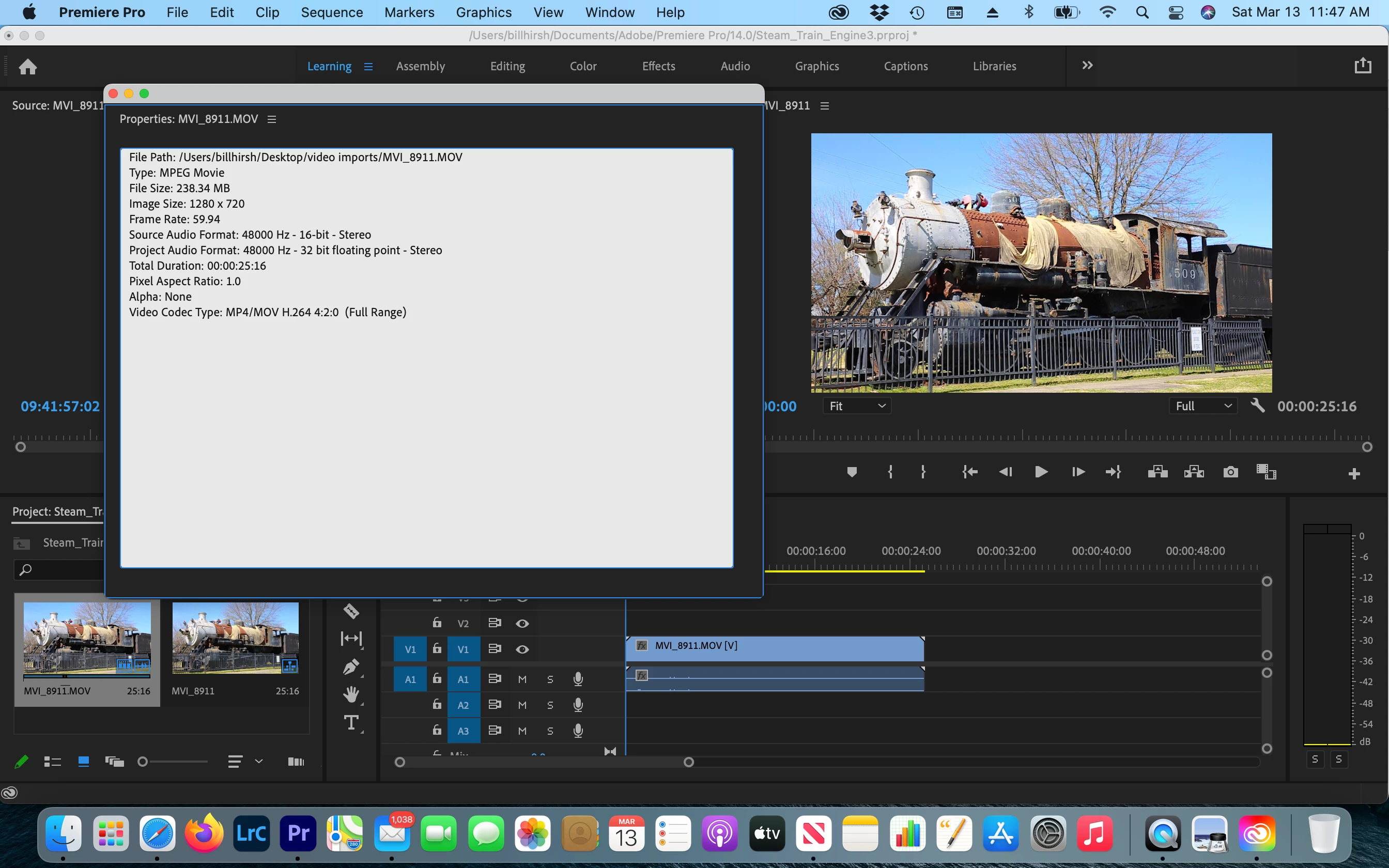This screenshot has width=1389, height=868.
Task: Open the Fit zoom level dropdown
Action: coord(857,406)
